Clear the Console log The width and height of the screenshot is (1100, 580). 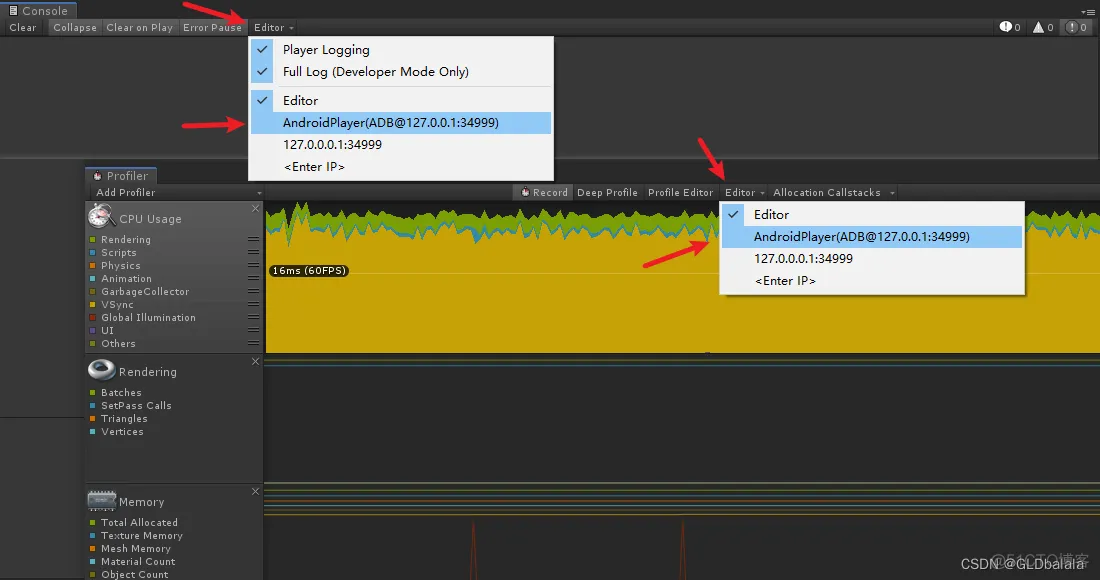22,27
